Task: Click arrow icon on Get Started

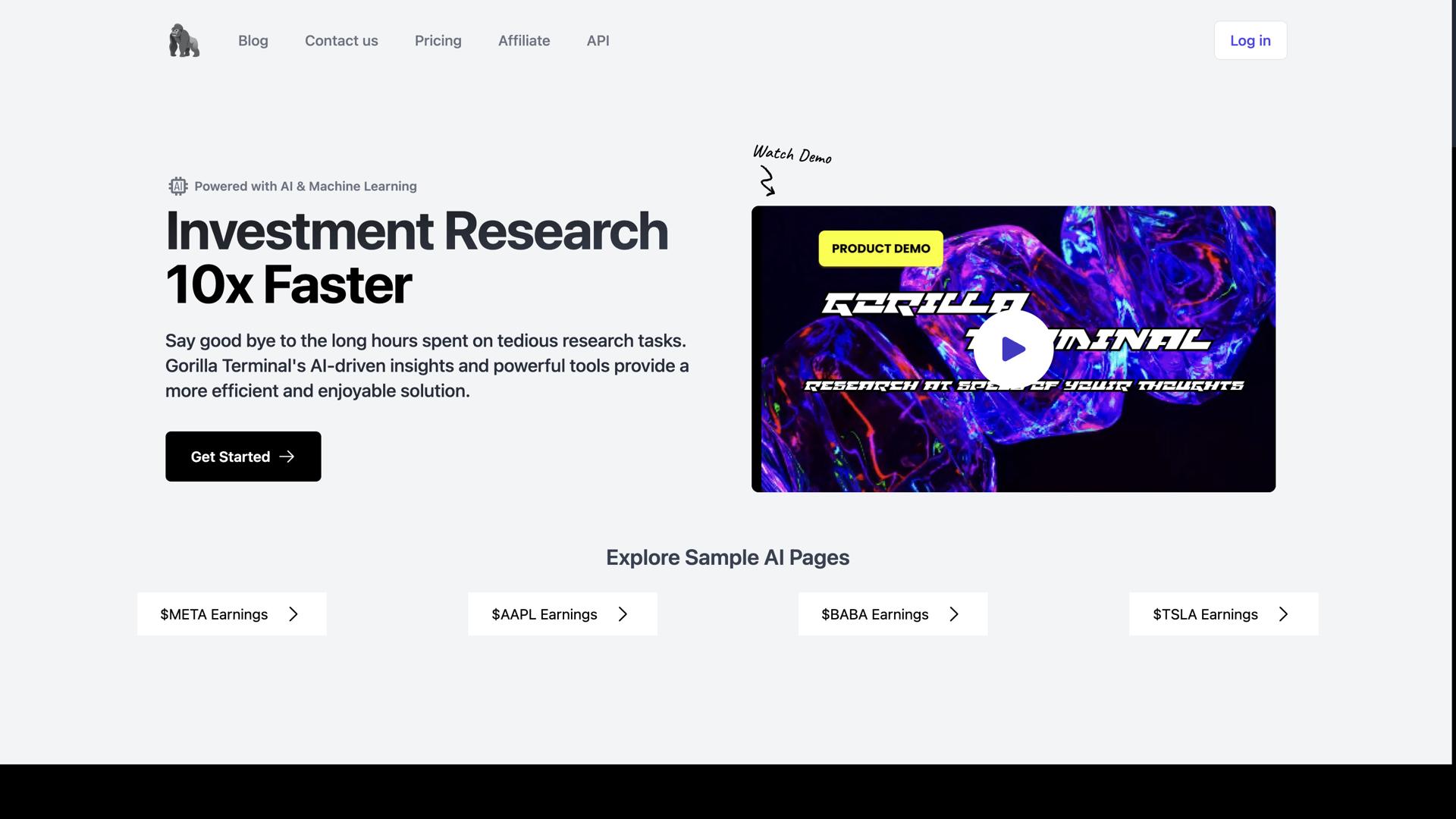Action: click(x=287, y=457)
